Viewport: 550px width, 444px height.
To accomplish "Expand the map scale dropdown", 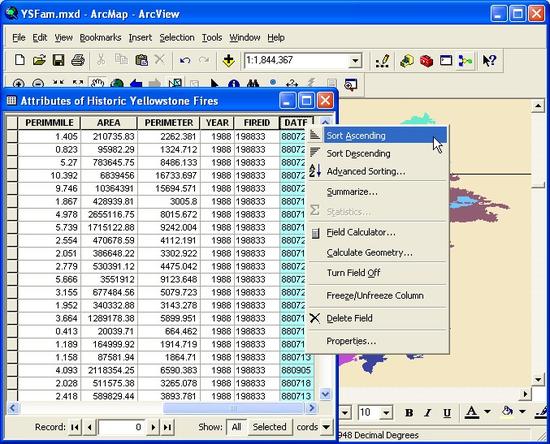I will (x=355, y=61).
